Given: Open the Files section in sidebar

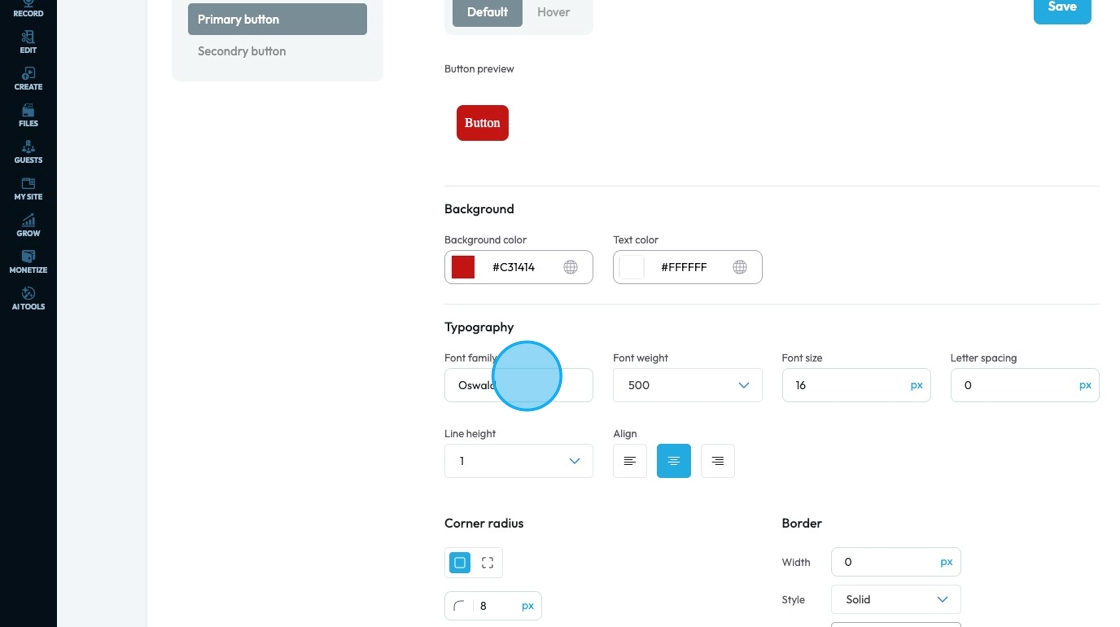Looking at the screenshot, I should tap(28, 115).
